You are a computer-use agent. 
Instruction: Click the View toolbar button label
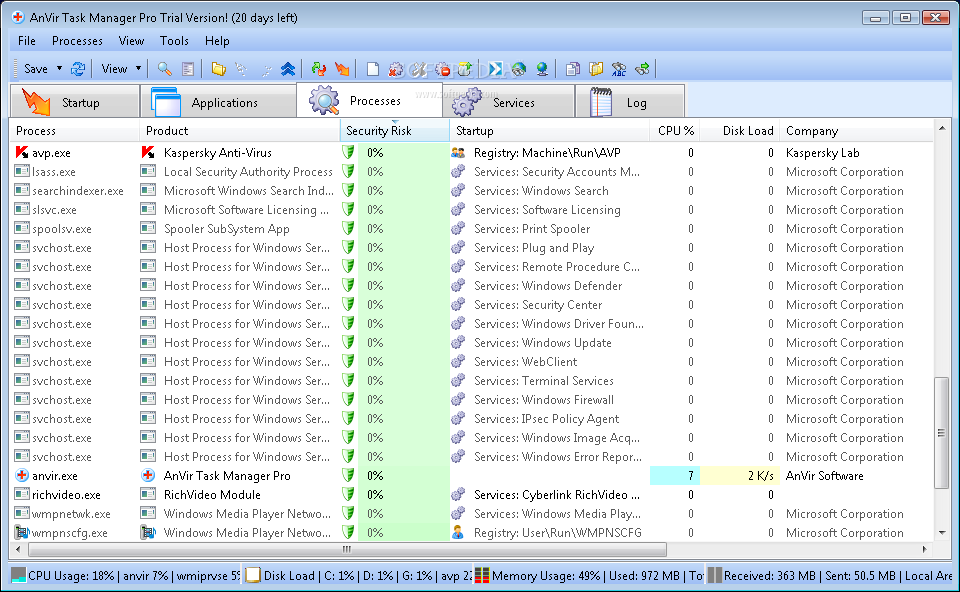pyautogui.click(x=114, y=69)
